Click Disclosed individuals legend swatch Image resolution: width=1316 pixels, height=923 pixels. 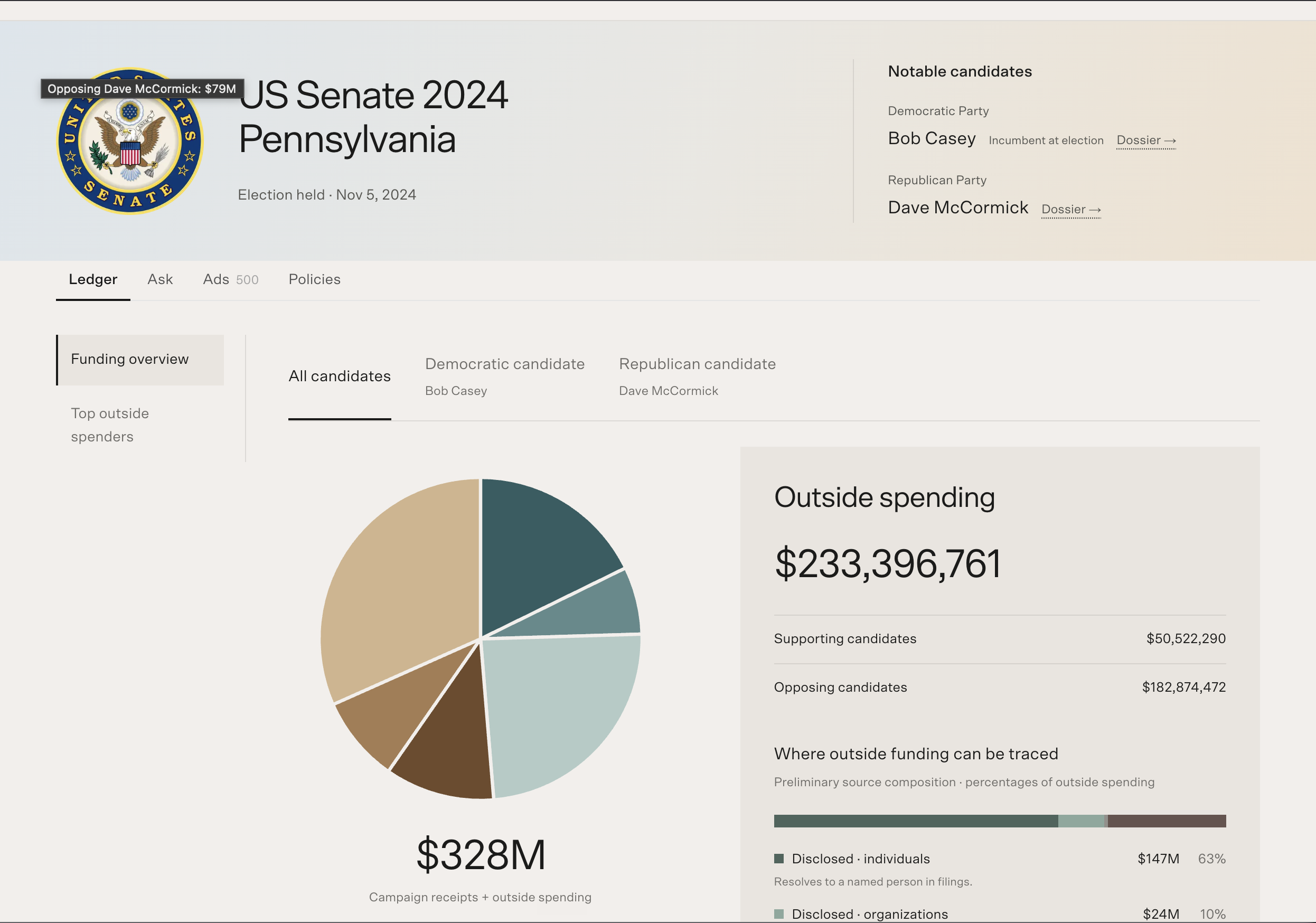click(x=778, y=859)
